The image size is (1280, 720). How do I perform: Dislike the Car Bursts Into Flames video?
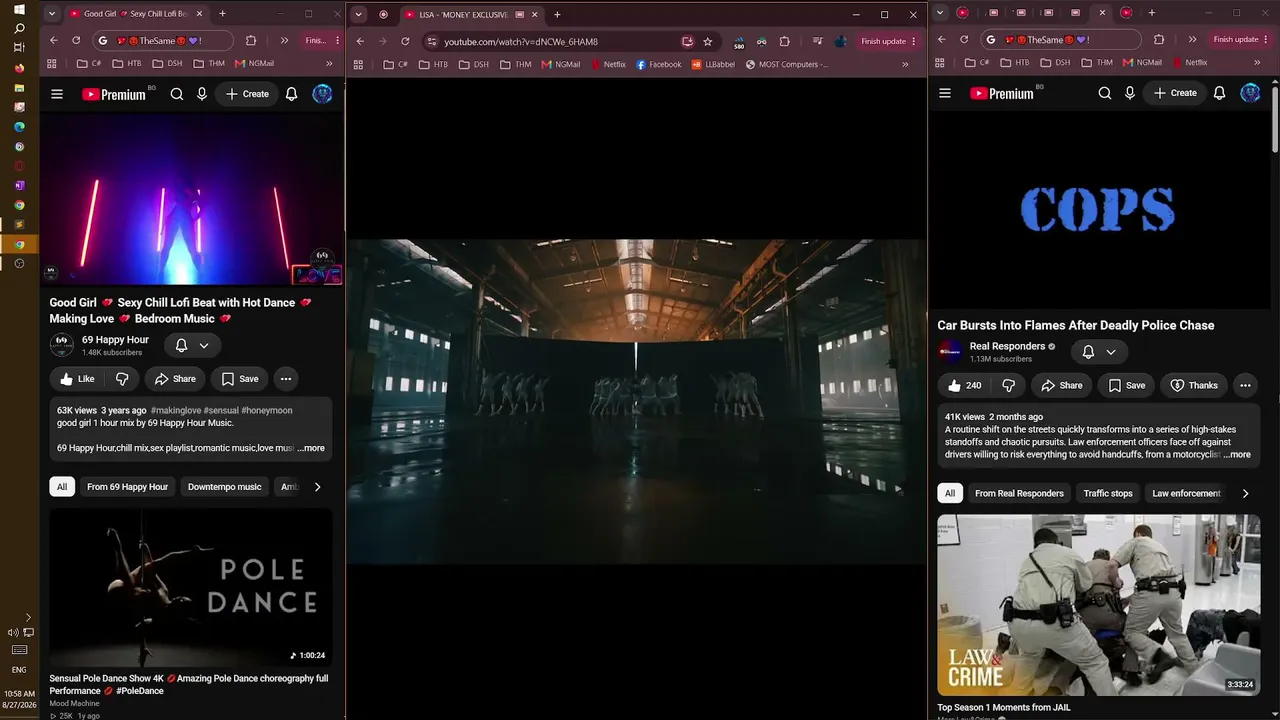[x=1009, y=385]
